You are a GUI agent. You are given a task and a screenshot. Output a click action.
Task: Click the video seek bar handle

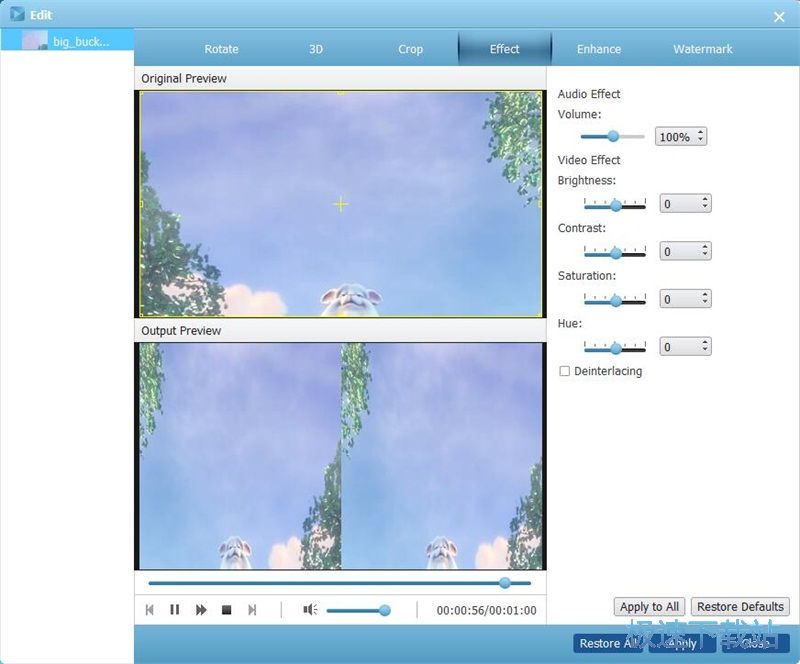click(x=505, y=582)
